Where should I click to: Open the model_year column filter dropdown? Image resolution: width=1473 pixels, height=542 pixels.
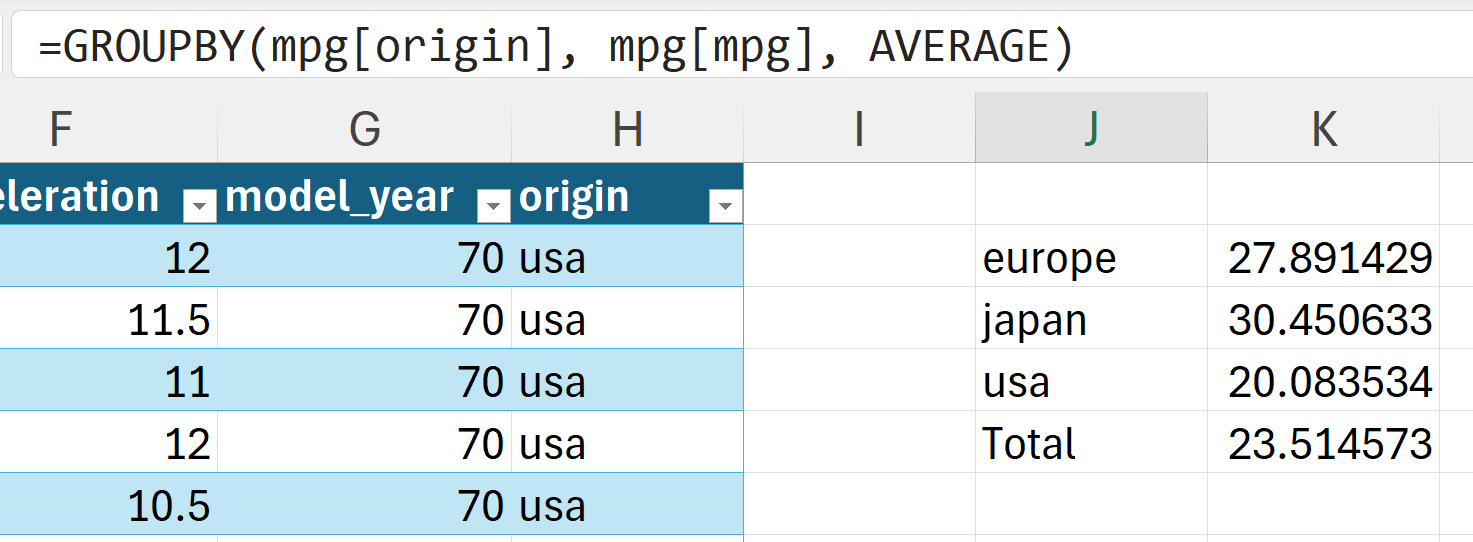[493, 206]
